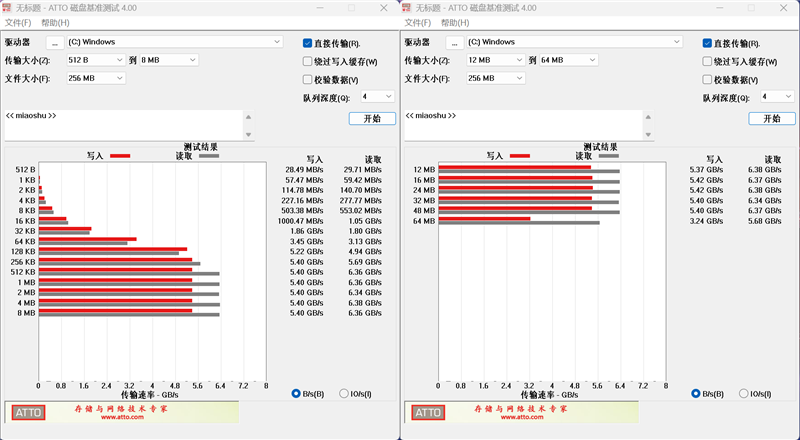
Task: Open the 12 MB transfer size dropdown
Action: click(495, 60)
